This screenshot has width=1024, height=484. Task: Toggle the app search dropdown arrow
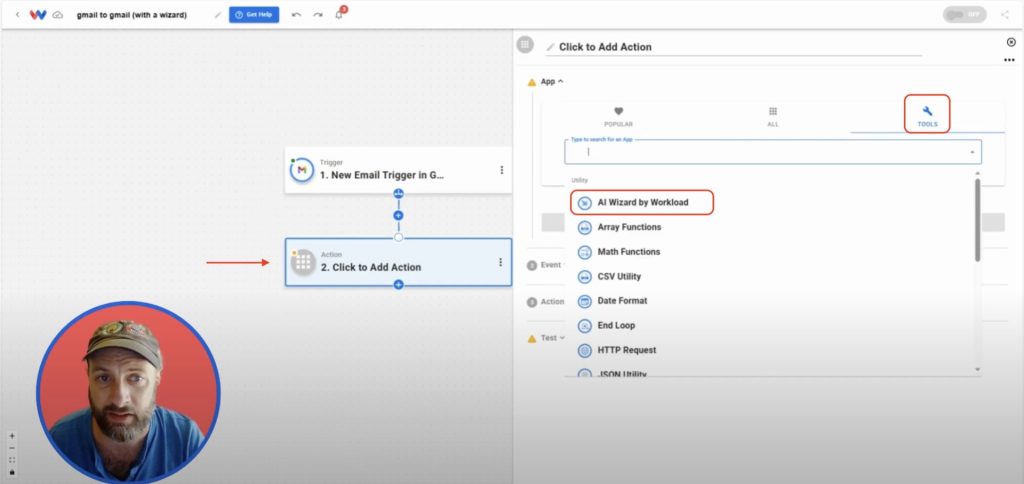coord(972,152)
